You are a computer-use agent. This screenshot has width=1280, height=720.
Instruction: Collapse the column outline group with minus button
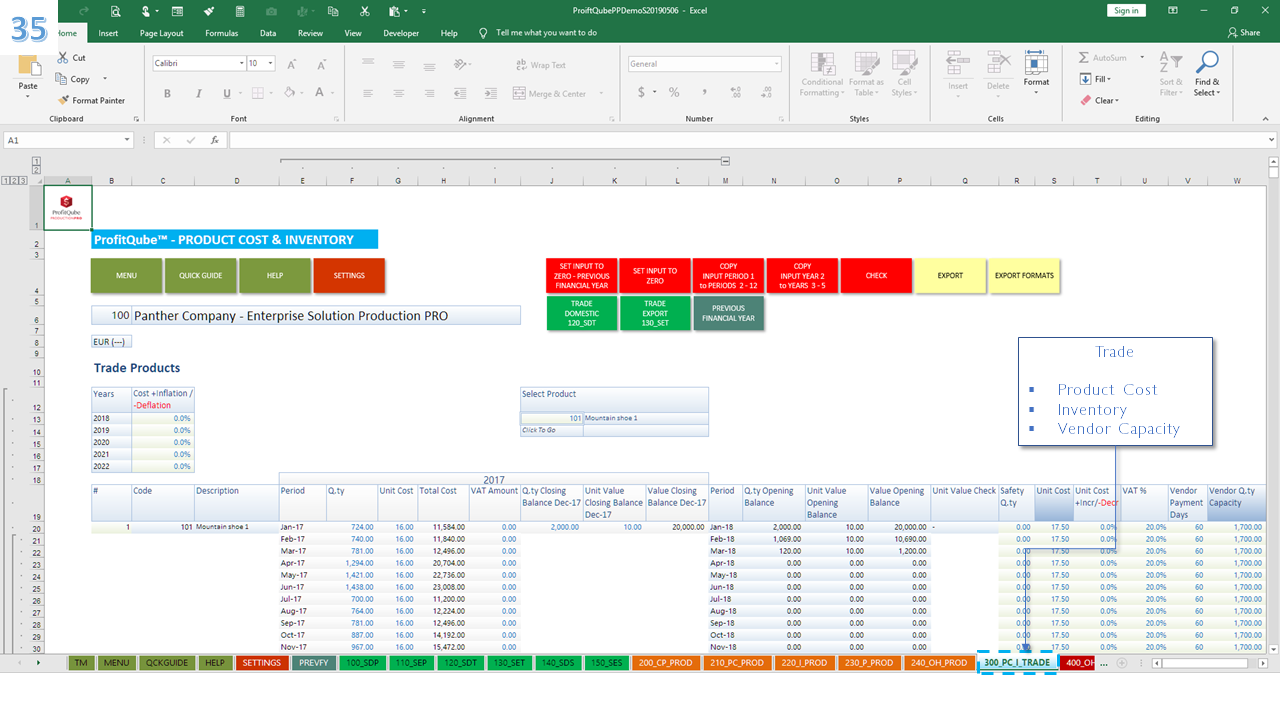click(x=725, y=161)
